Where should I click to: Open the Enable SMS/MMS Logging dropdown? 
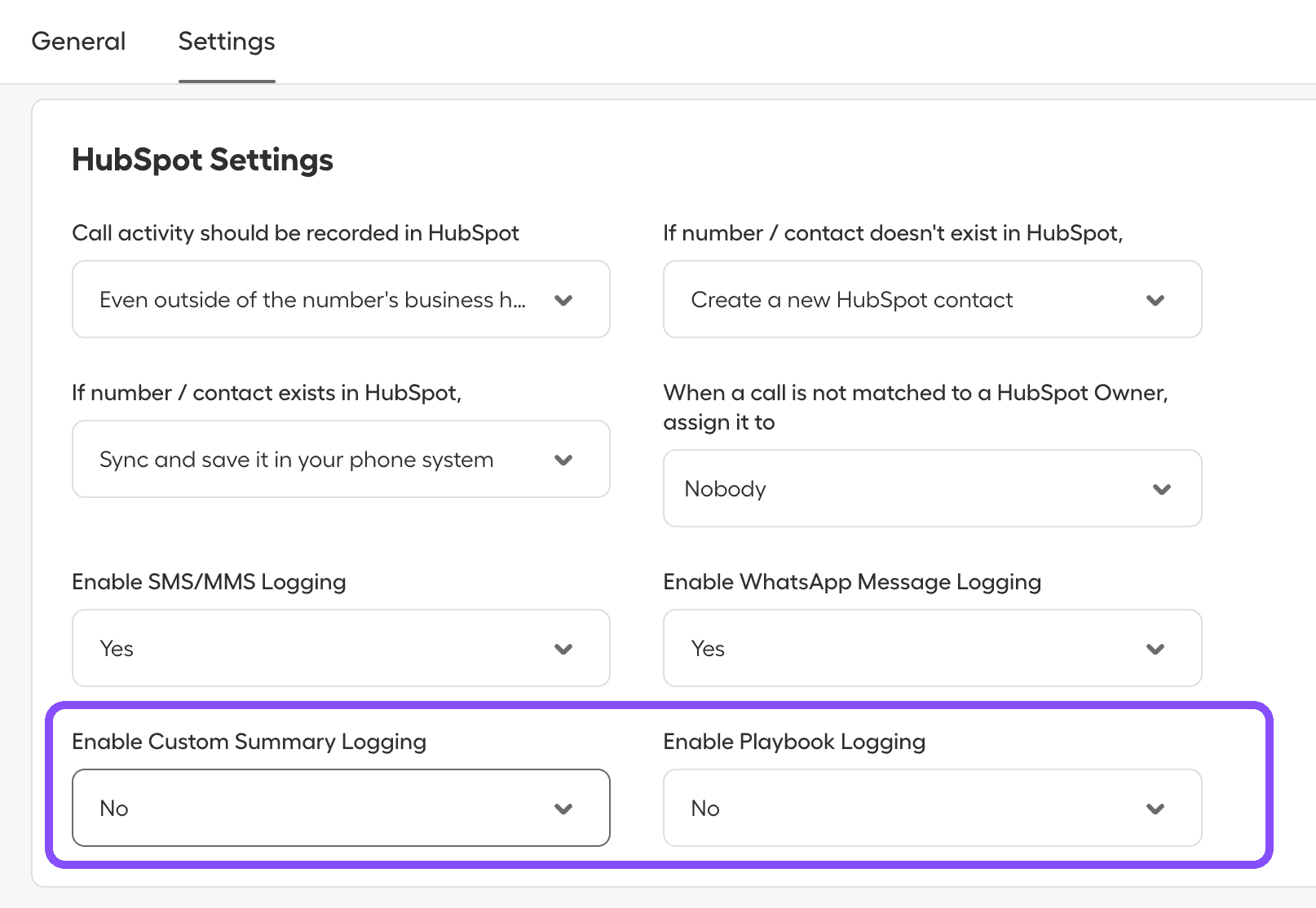(340, 648)
